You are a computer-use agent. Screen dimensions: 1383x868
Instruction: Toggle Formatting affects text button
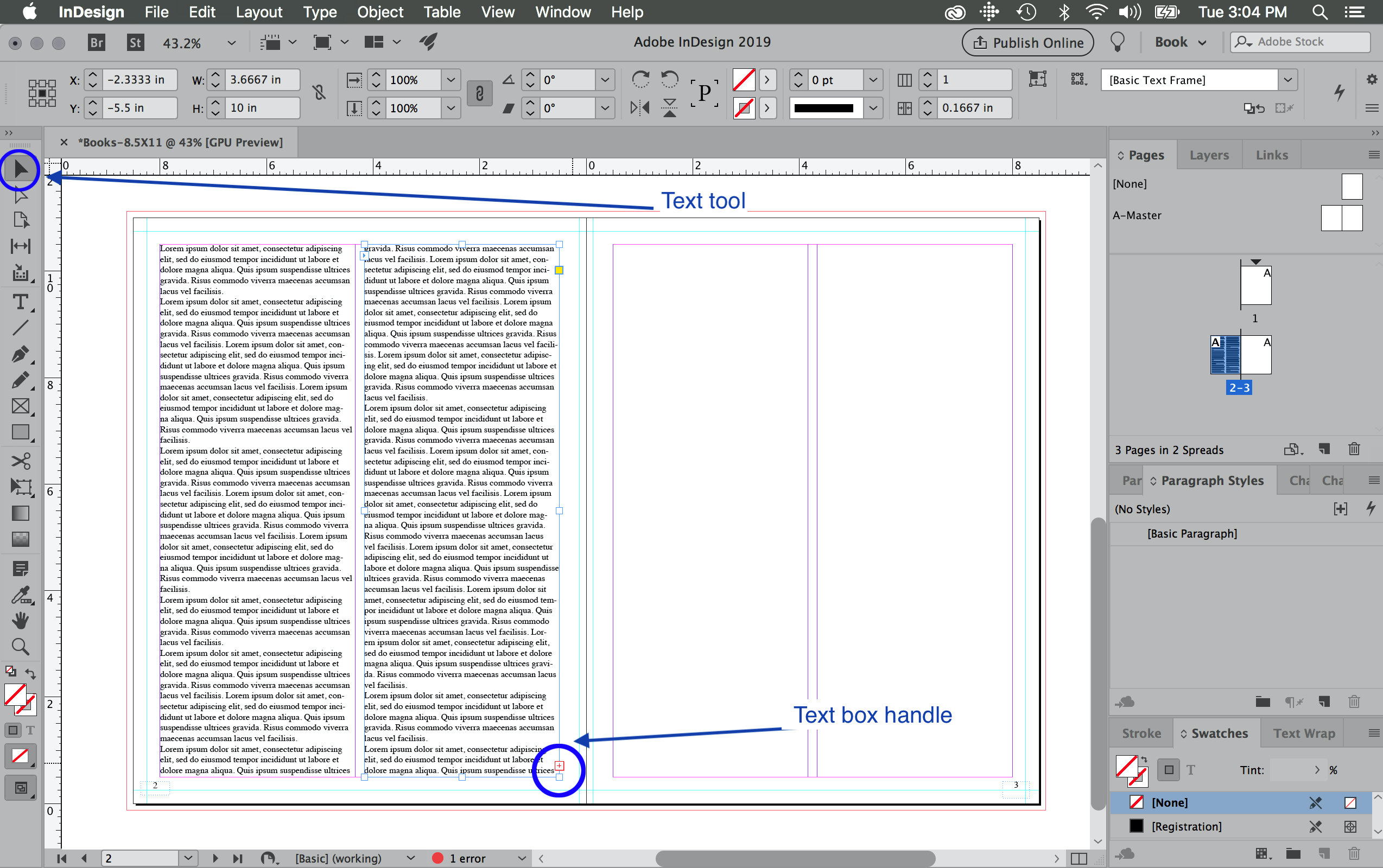click(30, 730)
